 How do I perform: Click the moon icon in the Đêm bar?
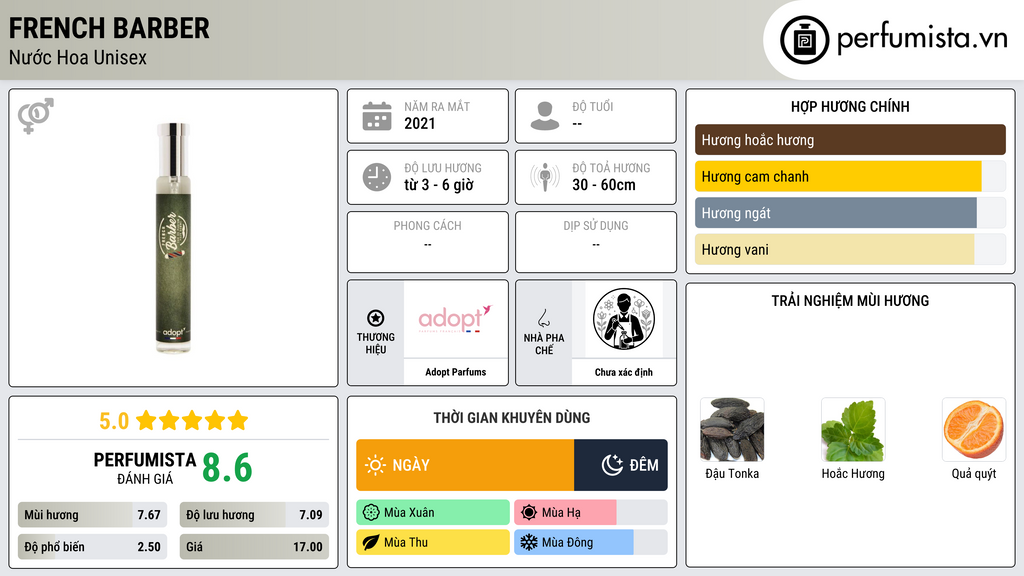tap(612, 465)
